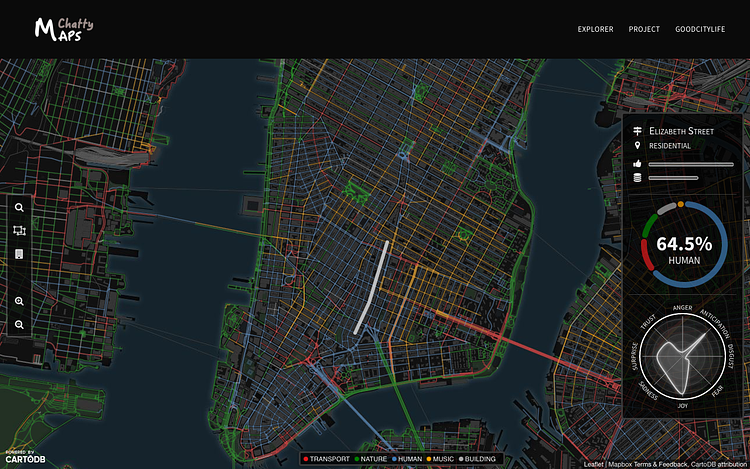The image size is (750, 469).
Task: Open the Explorer menu item
Action: tap(595, 29)
